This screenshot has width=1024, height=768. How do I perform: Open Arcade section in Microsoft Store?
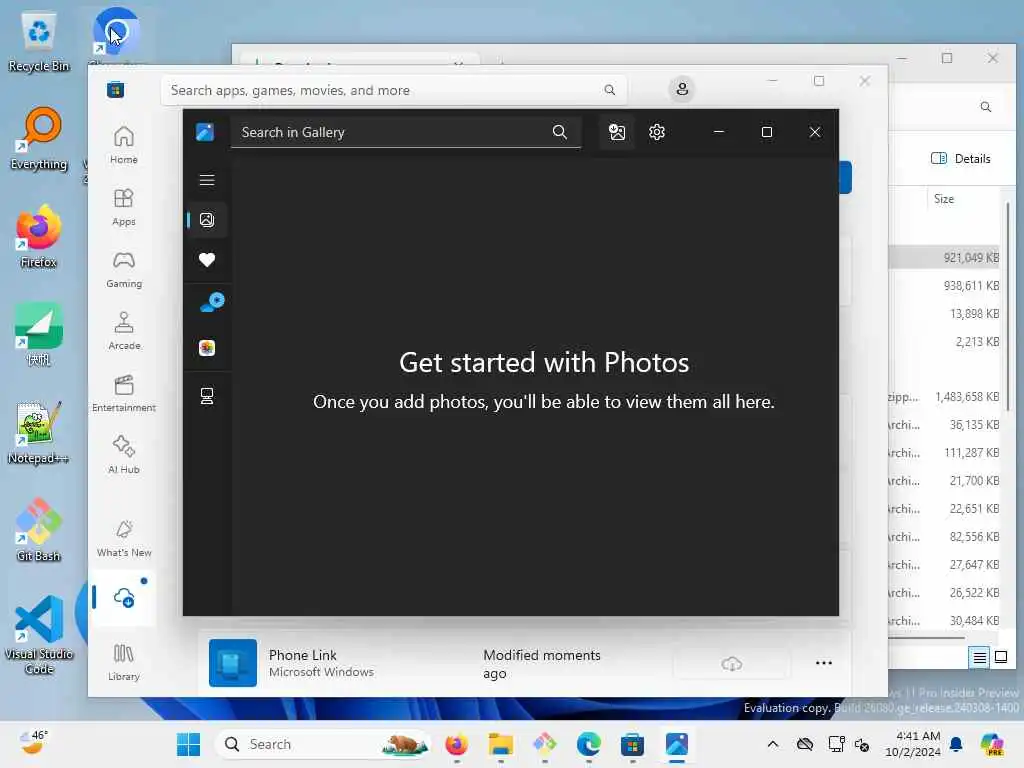[123, 331]
